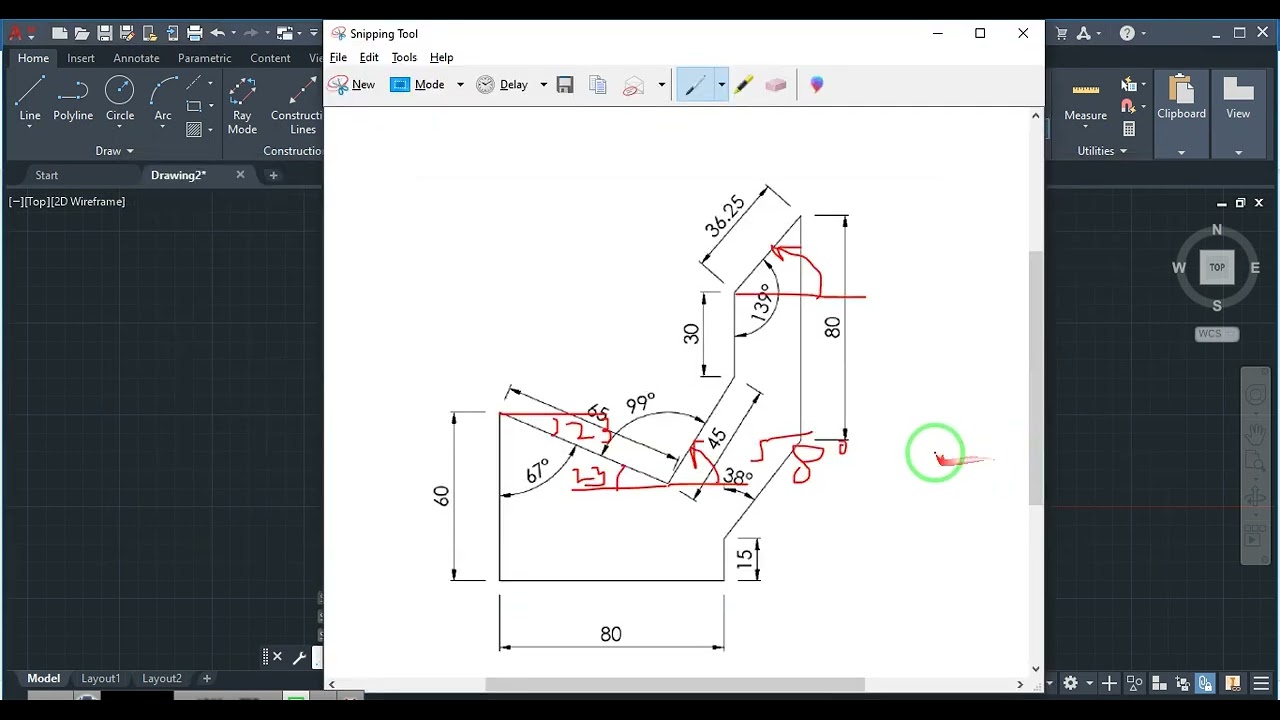
Task: Click the Quick Select icon in Utilities
Action: click(1128, 84)
